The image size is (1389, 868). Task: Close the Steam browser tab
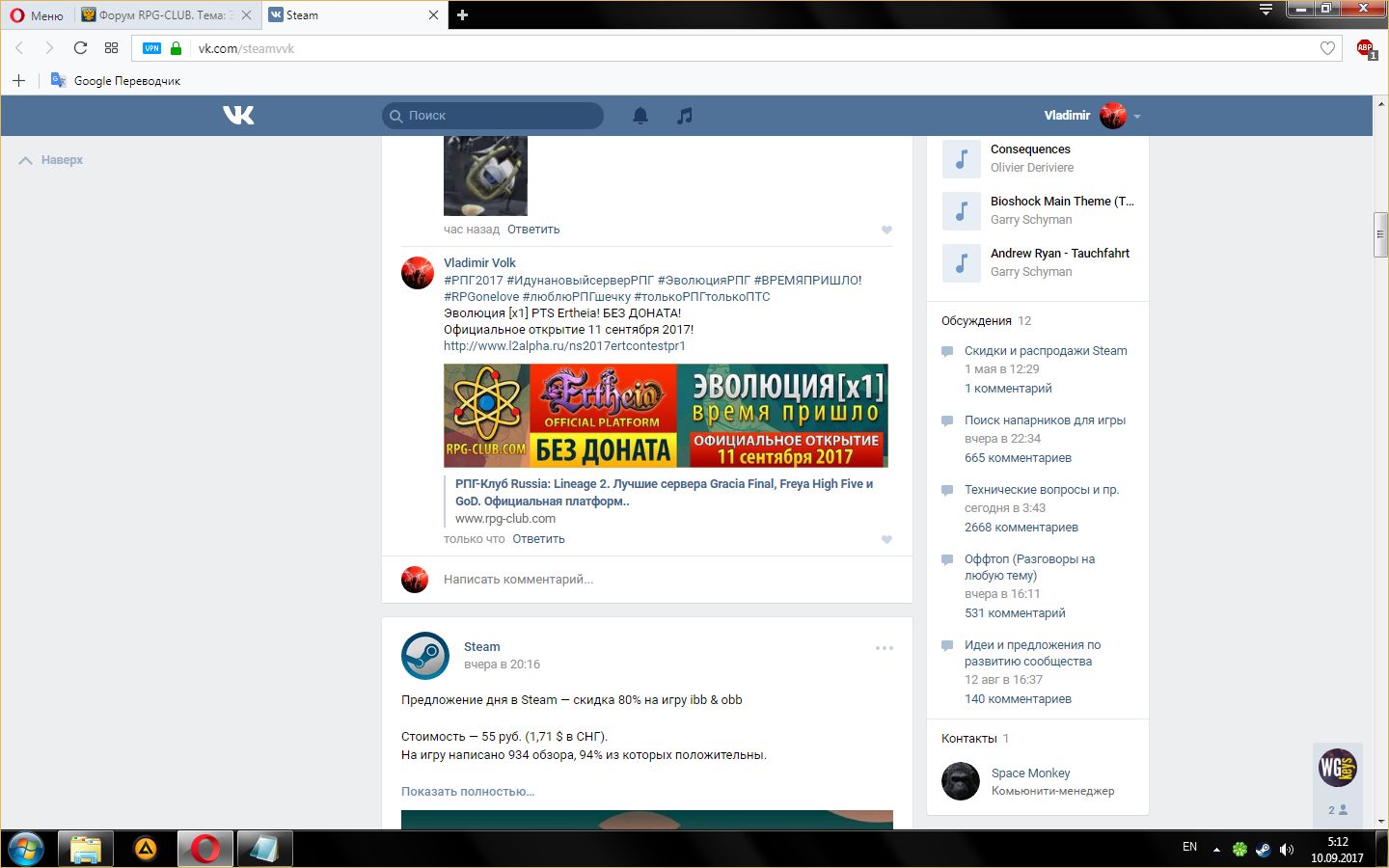pos(433,15)
